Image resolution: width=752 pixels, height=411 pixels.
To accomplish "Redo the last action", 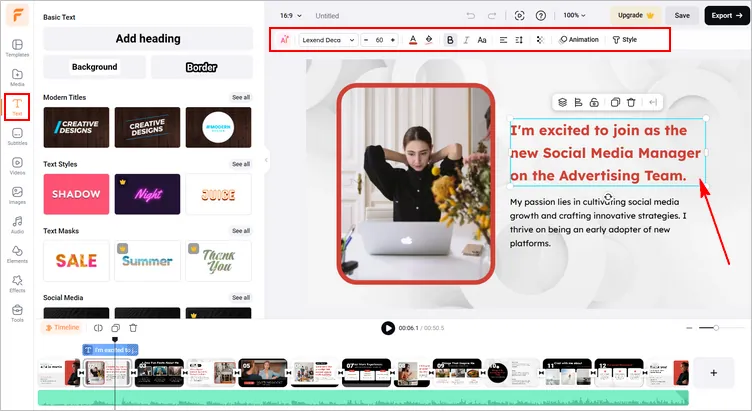I will 492,16.
